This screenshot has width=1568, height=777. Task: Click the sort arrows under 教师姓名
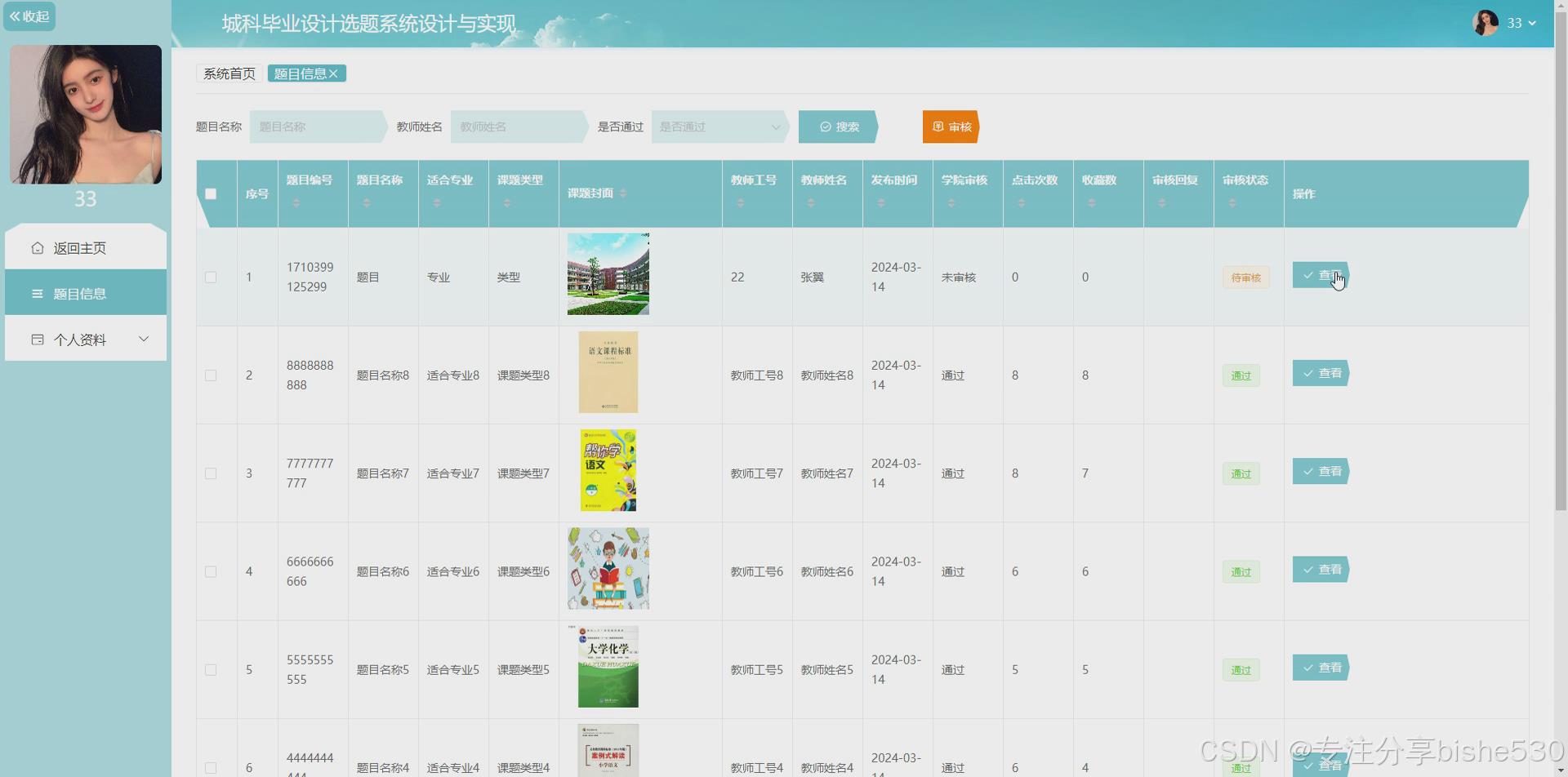(811, 202)
